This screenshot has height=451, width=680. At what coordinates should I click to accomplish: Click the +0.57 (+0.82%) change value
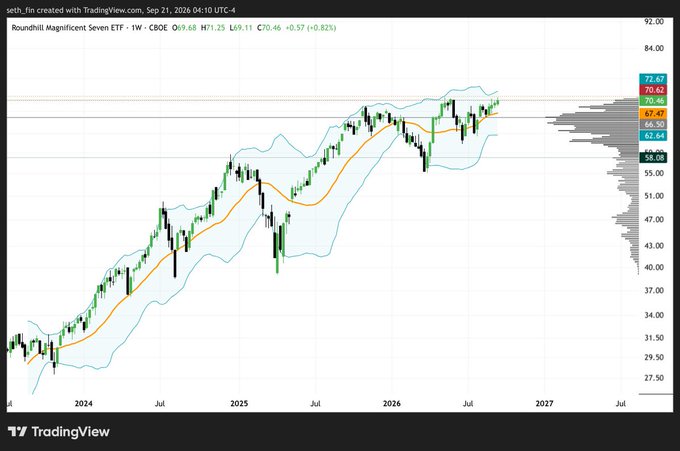tap(311, 28)
